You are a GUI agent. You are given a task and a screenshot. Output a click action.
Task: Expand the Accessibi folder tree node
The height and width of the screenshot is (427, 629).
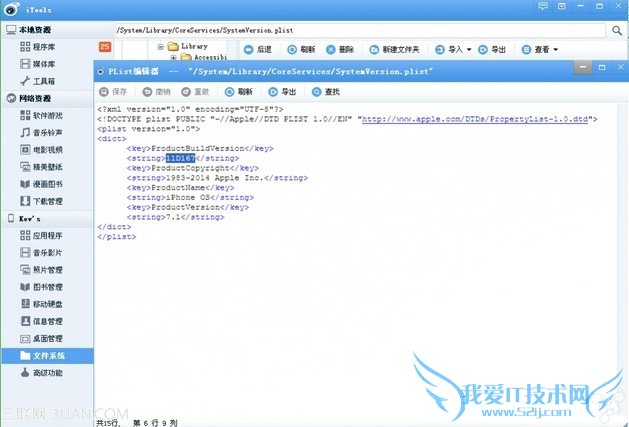coord(173,58)
